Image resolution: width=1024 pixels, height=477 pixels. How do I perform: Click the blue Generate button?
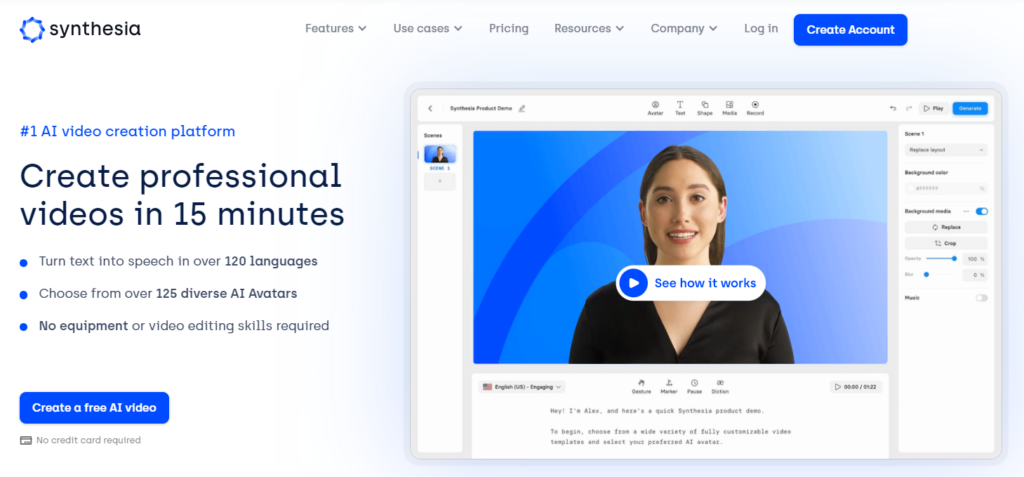tap(970, 108)
